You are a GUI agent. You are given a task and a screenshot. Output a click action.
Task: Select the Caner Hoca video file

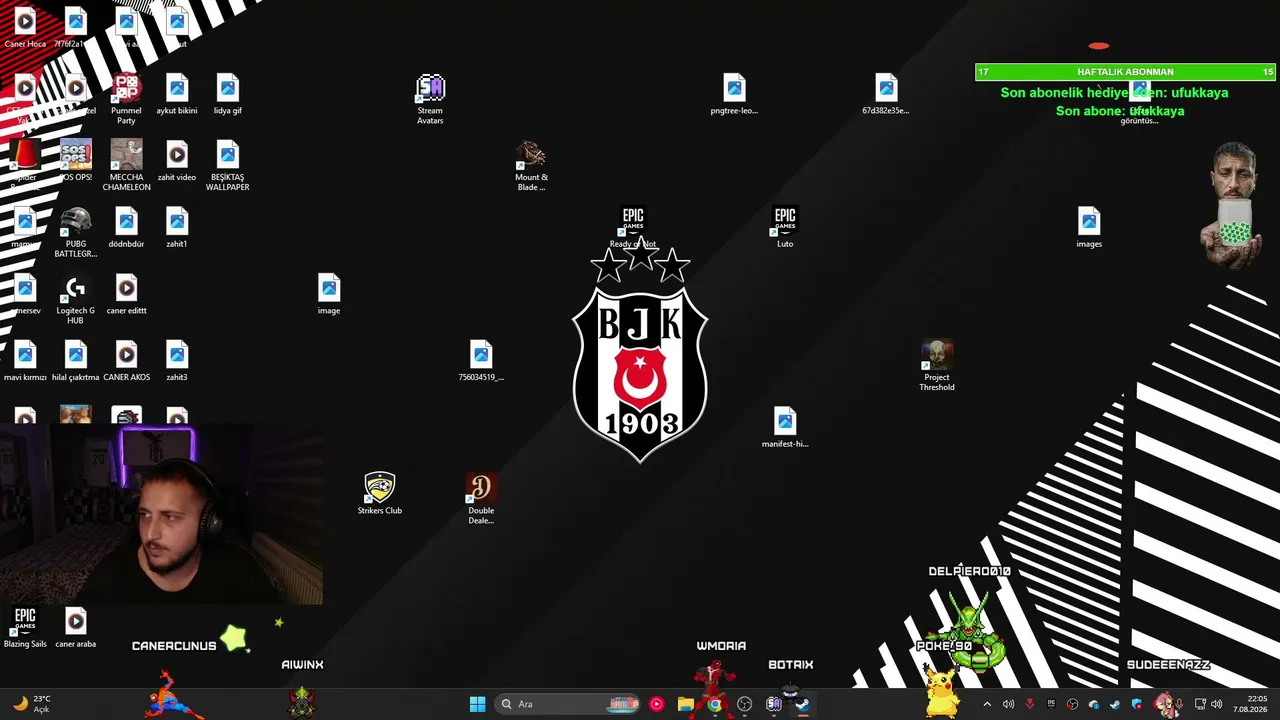(25, 28)
